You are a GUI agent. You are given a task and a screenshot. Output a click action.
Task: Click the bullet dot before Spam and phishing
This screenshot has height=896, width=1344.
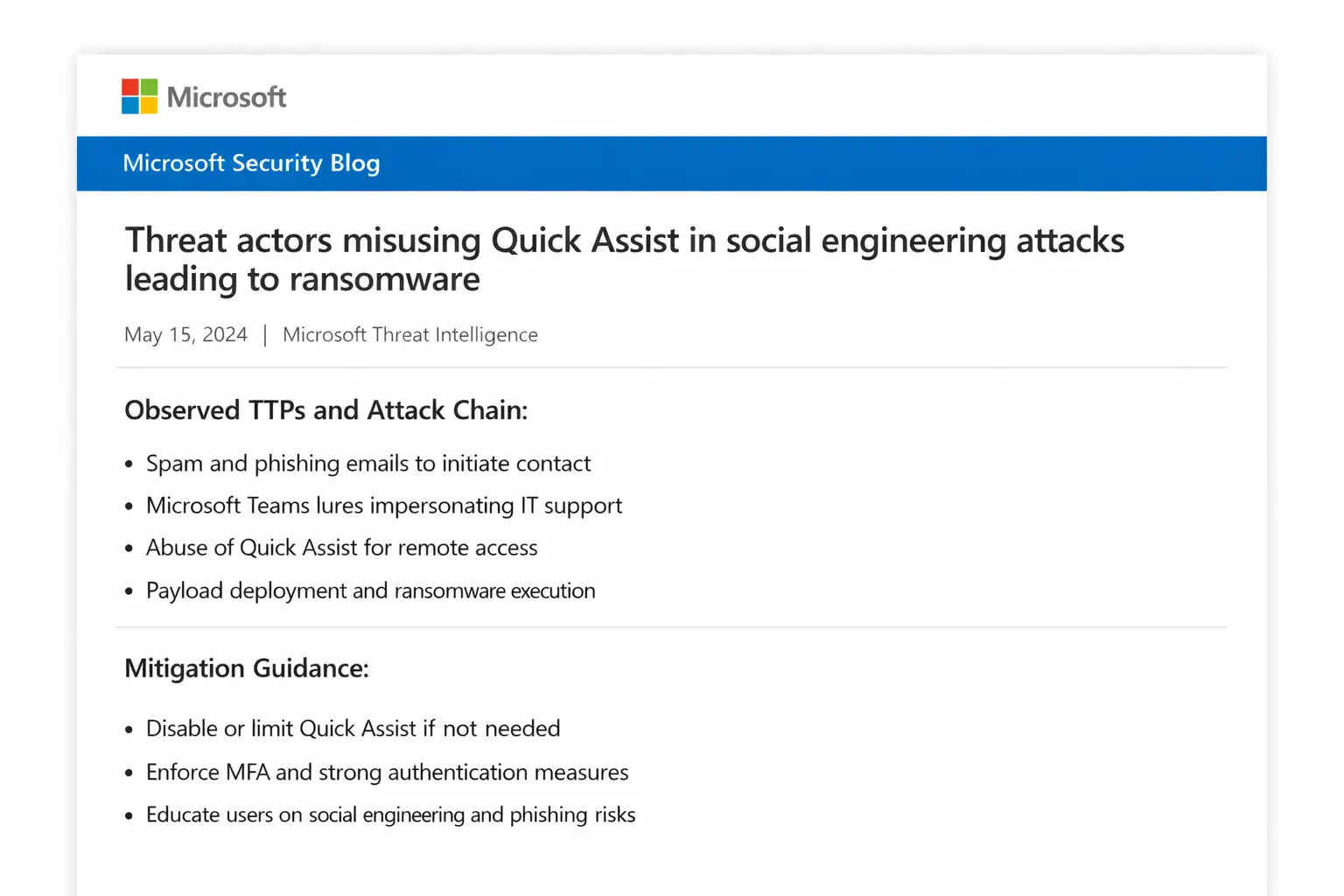point(129,465)
